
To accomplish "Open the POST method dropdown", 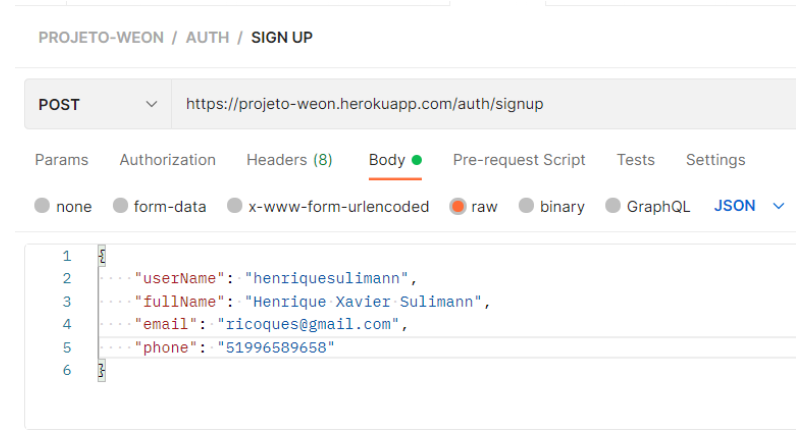I will 98,104.
